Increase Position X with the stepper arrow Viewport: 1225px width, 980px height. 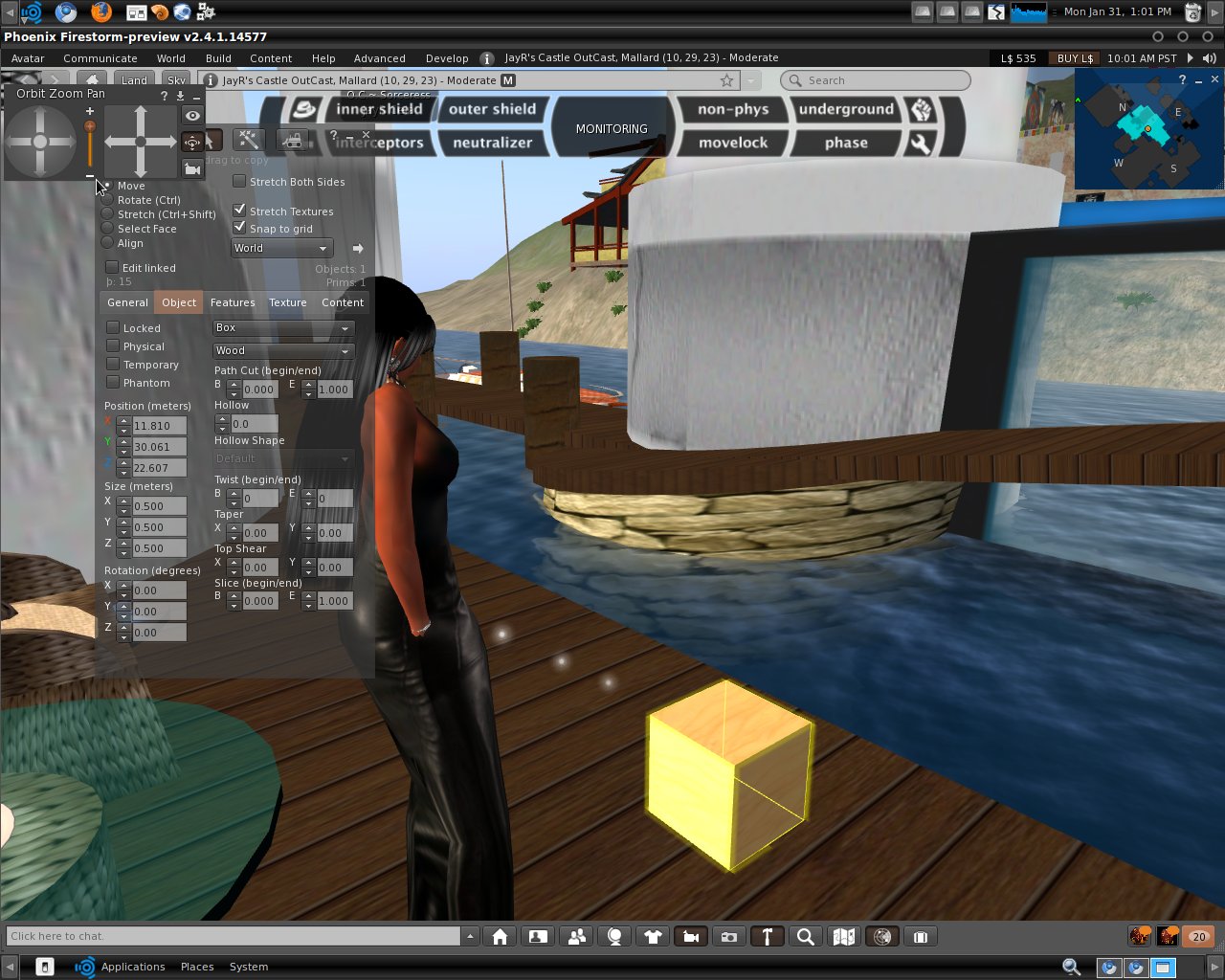(x=123, y=419)
